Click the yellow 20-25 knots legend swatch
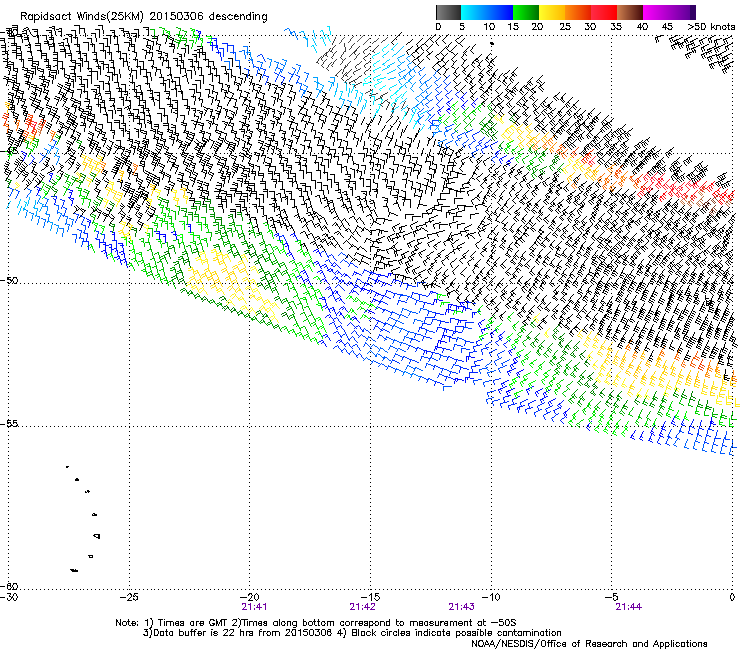This screenshot has height=650, width=740. point(552,12)
